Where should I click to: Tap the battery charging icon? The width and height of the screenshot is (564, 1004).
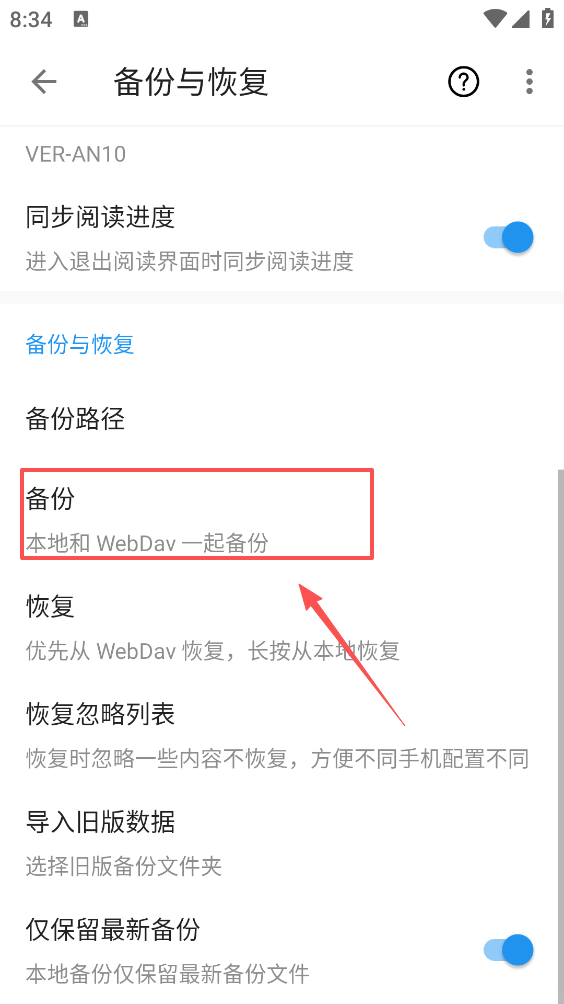[547, 18]
